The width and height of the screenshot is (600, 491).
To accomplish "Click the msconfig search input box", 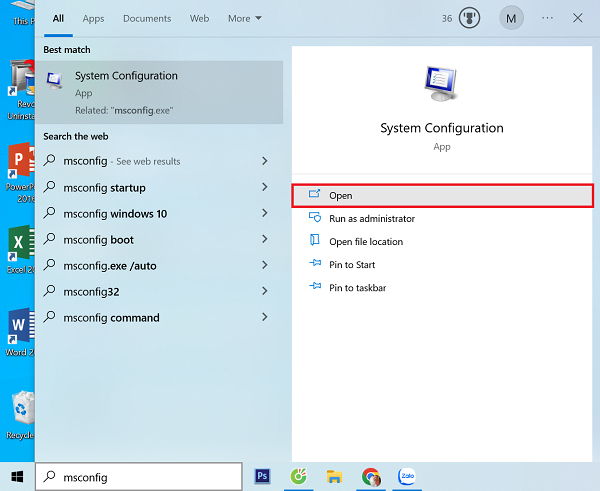I will point(140,477).
